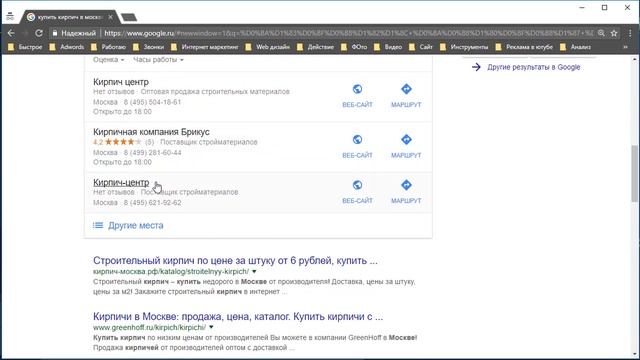Click Другие места link

click(136, 225)
